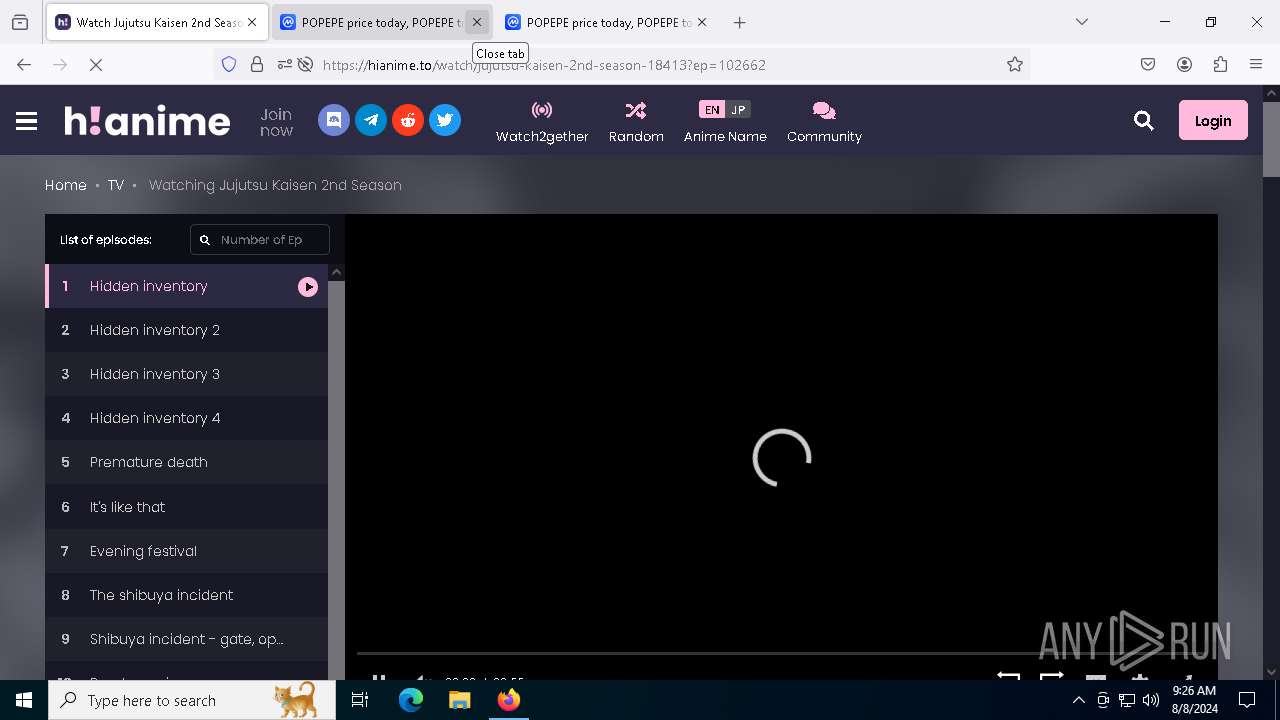Close the third POPEPE tab
The width and height of the screenshot is (1280, 720).
702,22
